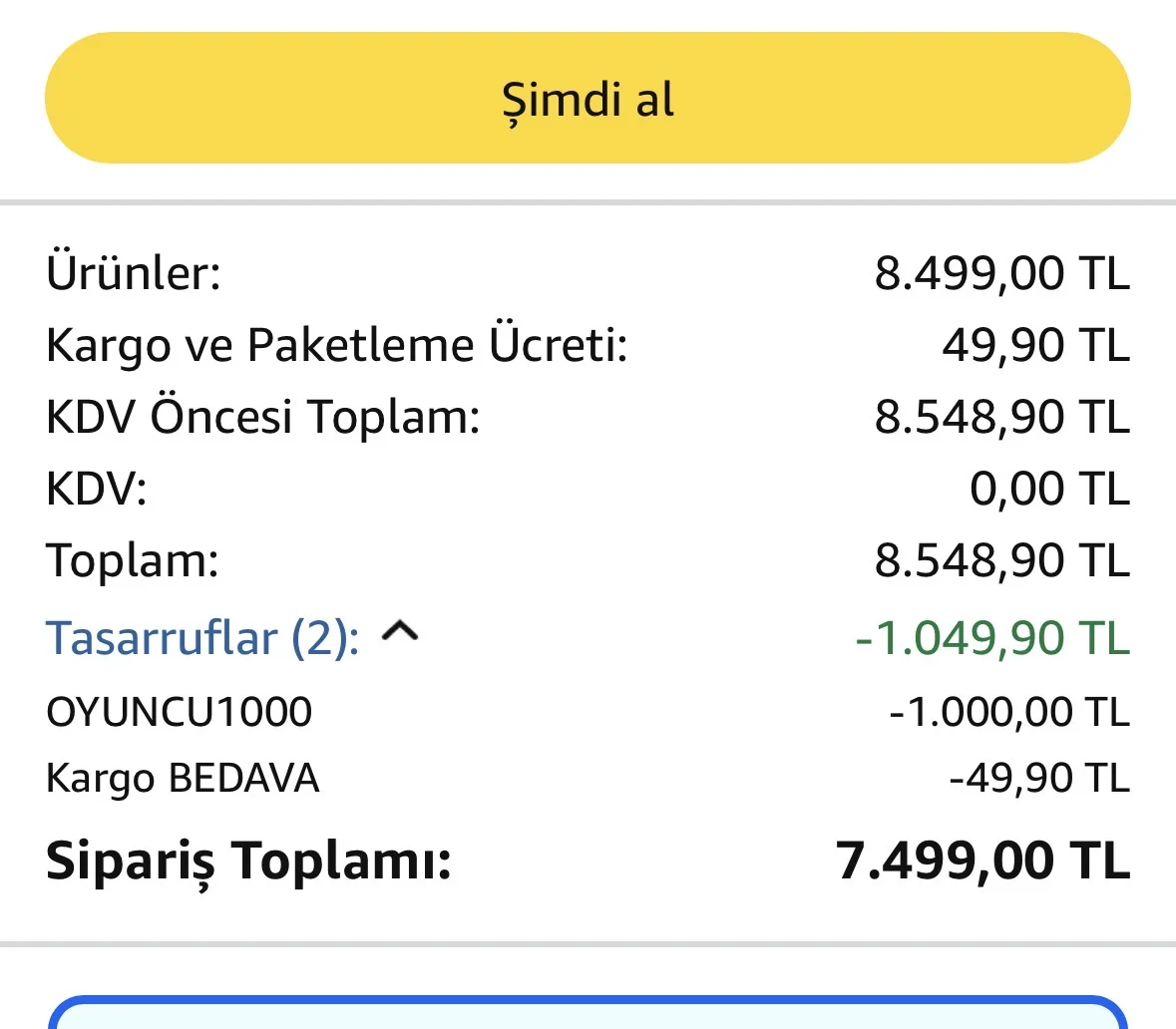Collapse the Tasarruflar chevron arrow
The image size is (1176, 1029).
[x=400, y=632]
